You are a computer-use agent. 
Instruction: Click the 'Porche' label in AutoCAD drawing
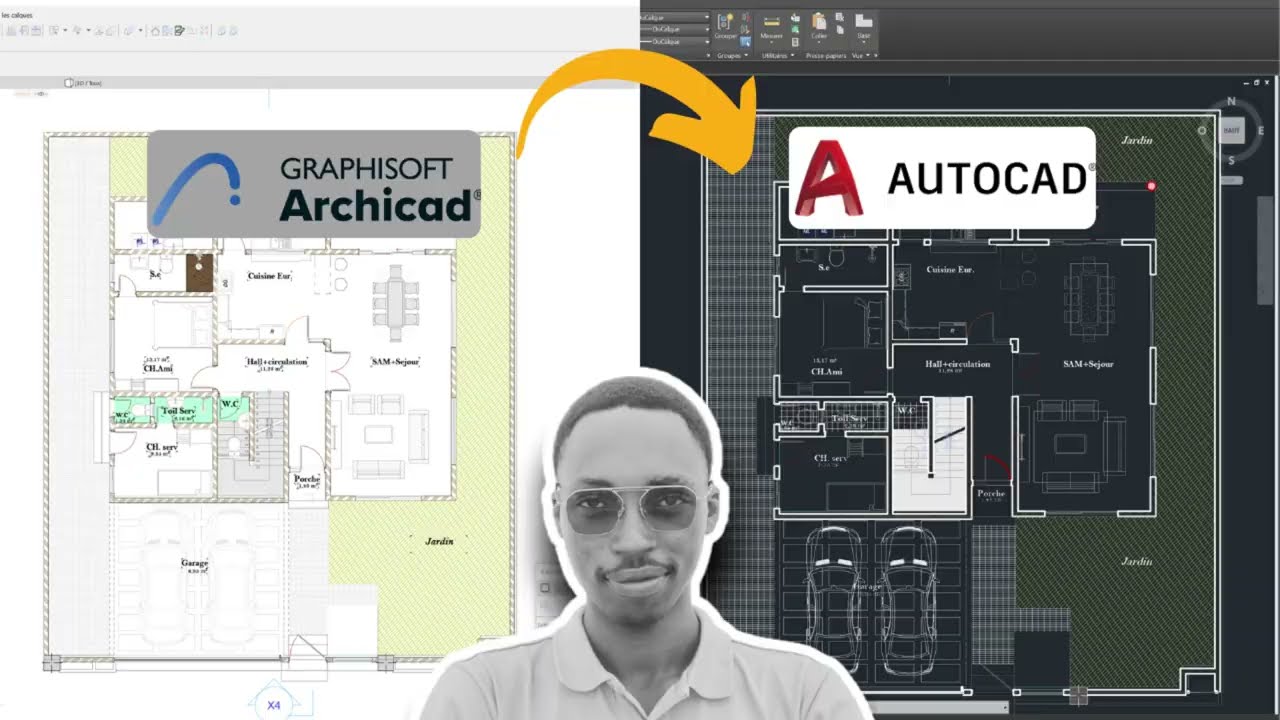pos(991,493)
